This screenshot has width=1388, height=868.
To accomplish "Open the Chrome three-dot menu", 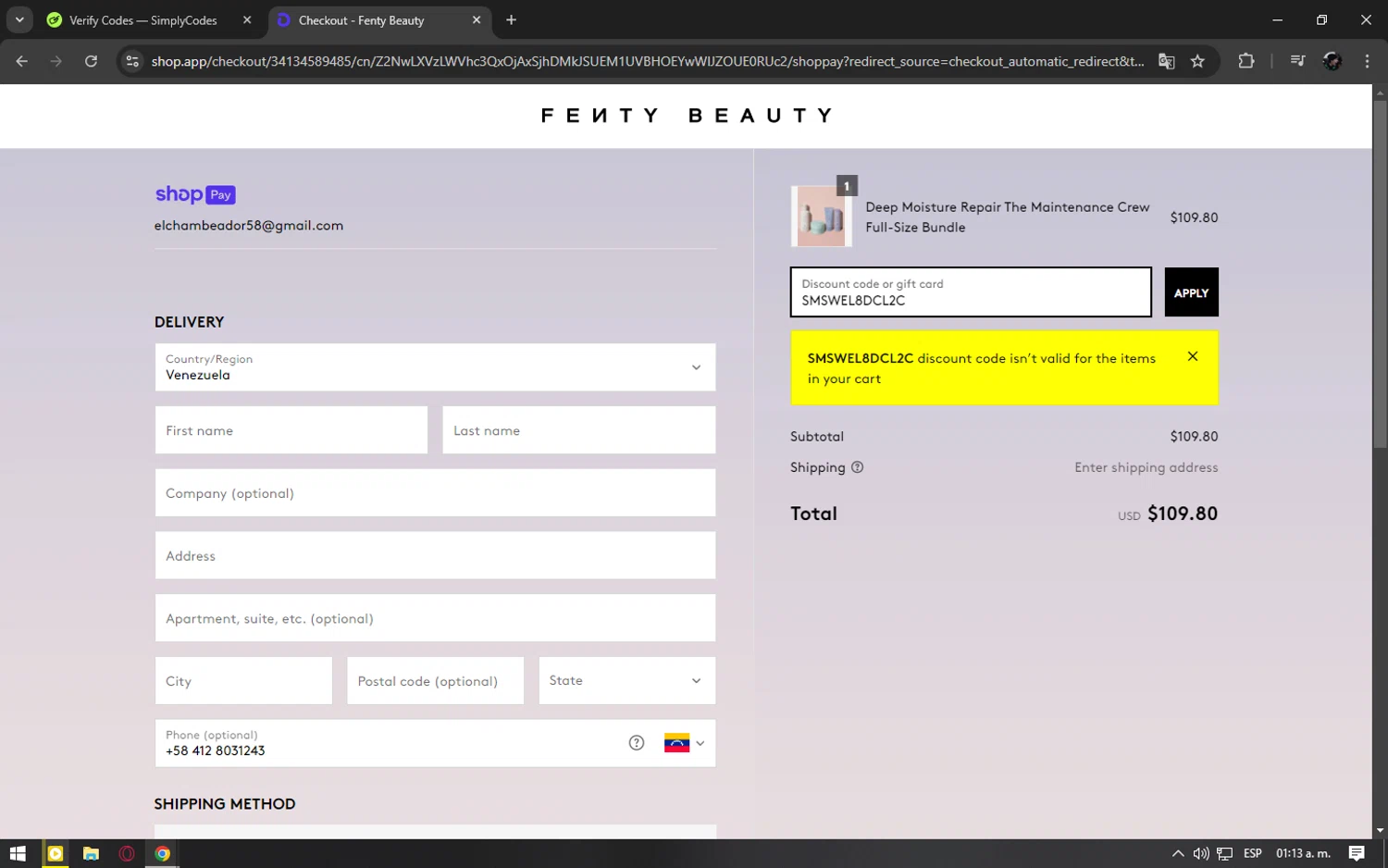I will [1366, 61].
